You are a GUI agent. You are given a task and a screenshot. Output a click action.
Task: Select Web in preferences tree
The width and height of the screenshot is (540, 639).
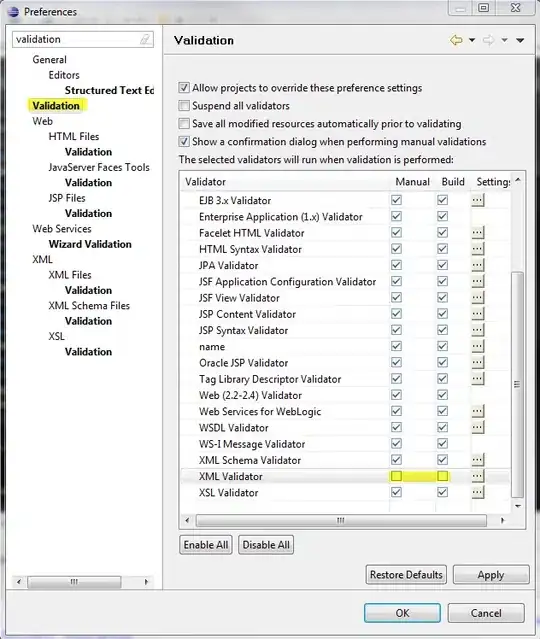tap(42, 121)
